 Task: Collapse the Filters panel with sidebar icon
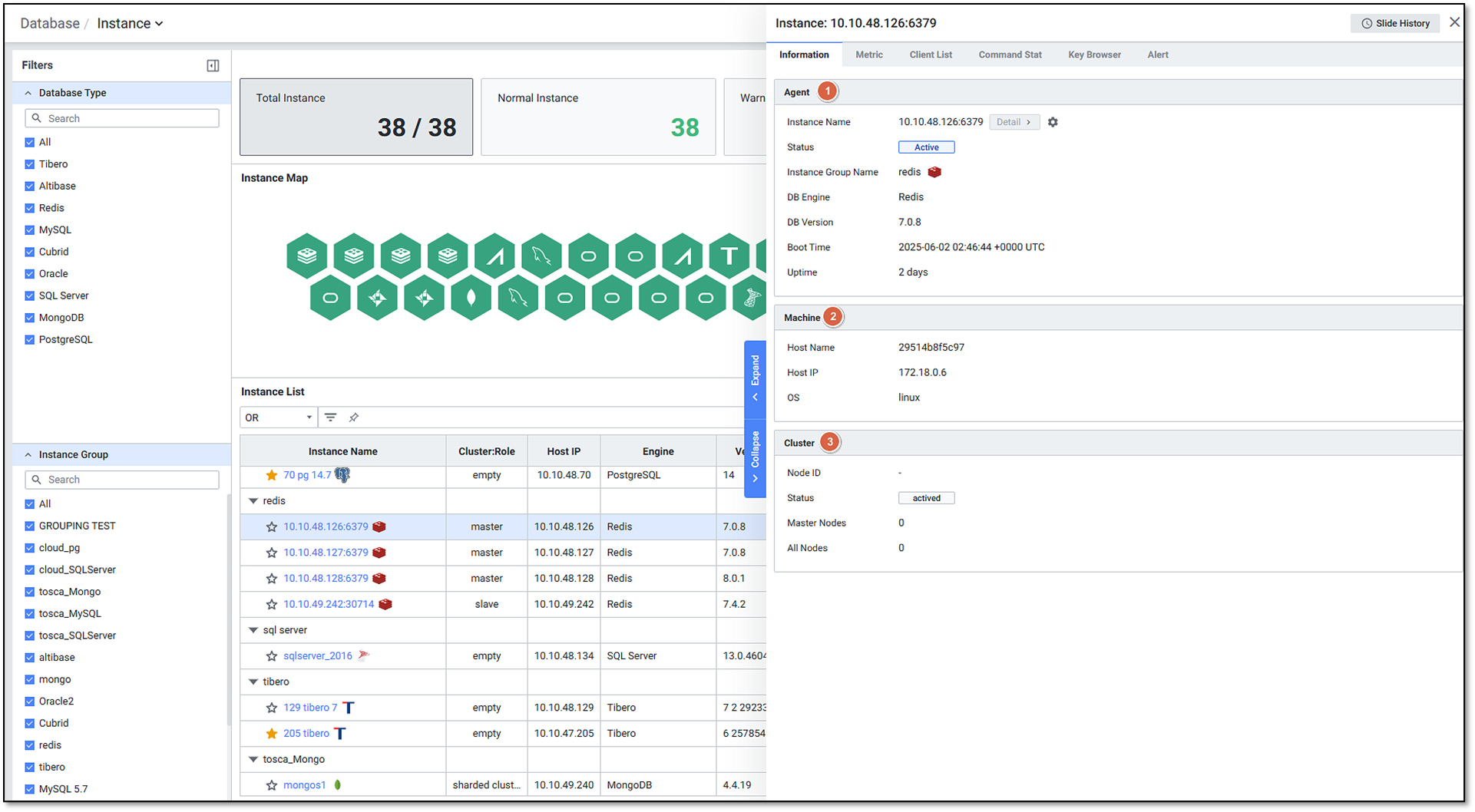[213, 66]
